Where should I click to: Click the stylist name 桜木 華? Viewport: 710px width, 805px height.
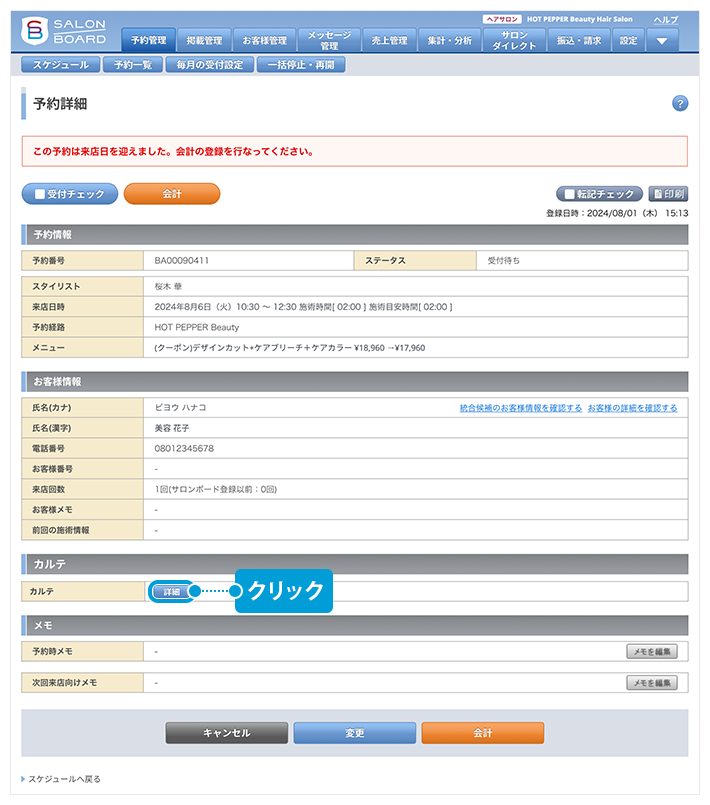(x=168, y=286)
